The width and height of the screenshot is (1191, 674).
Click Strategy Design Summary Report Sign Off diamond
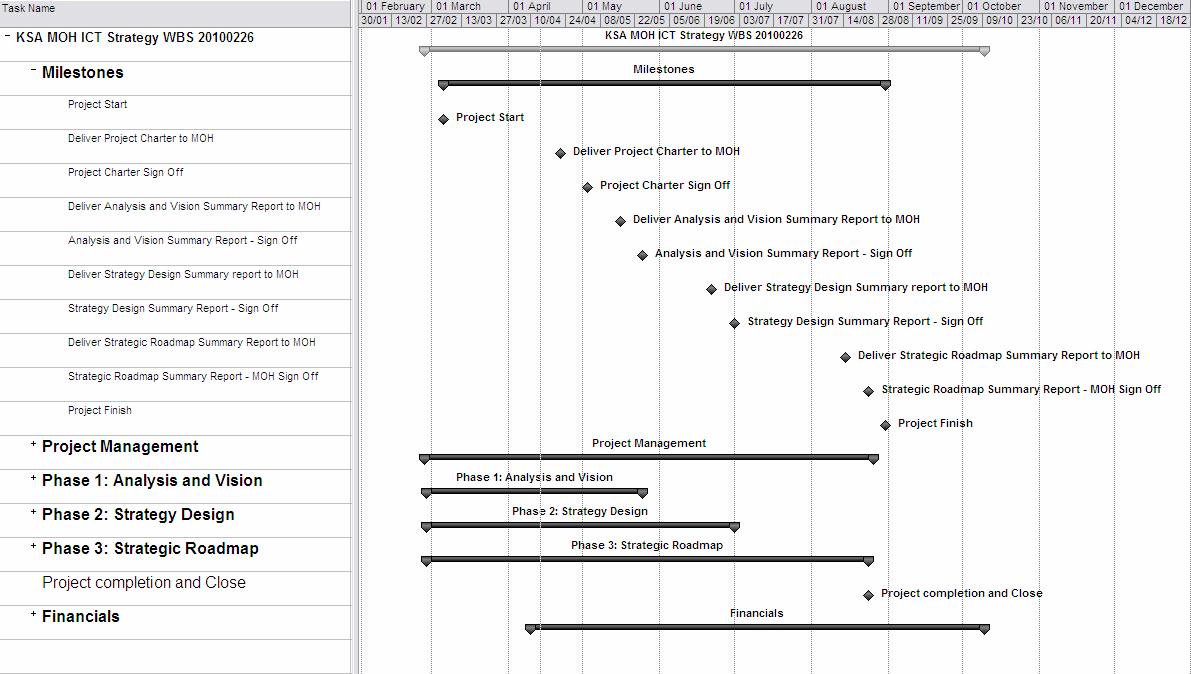click(x=735, y=324)
